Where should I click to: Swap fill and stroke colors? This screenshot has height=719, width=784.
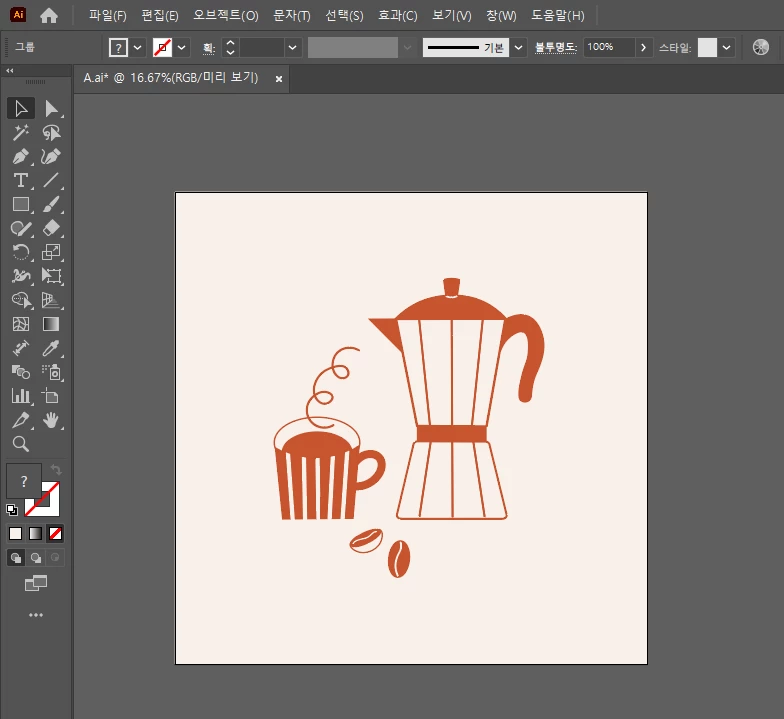tap(57, 470)
